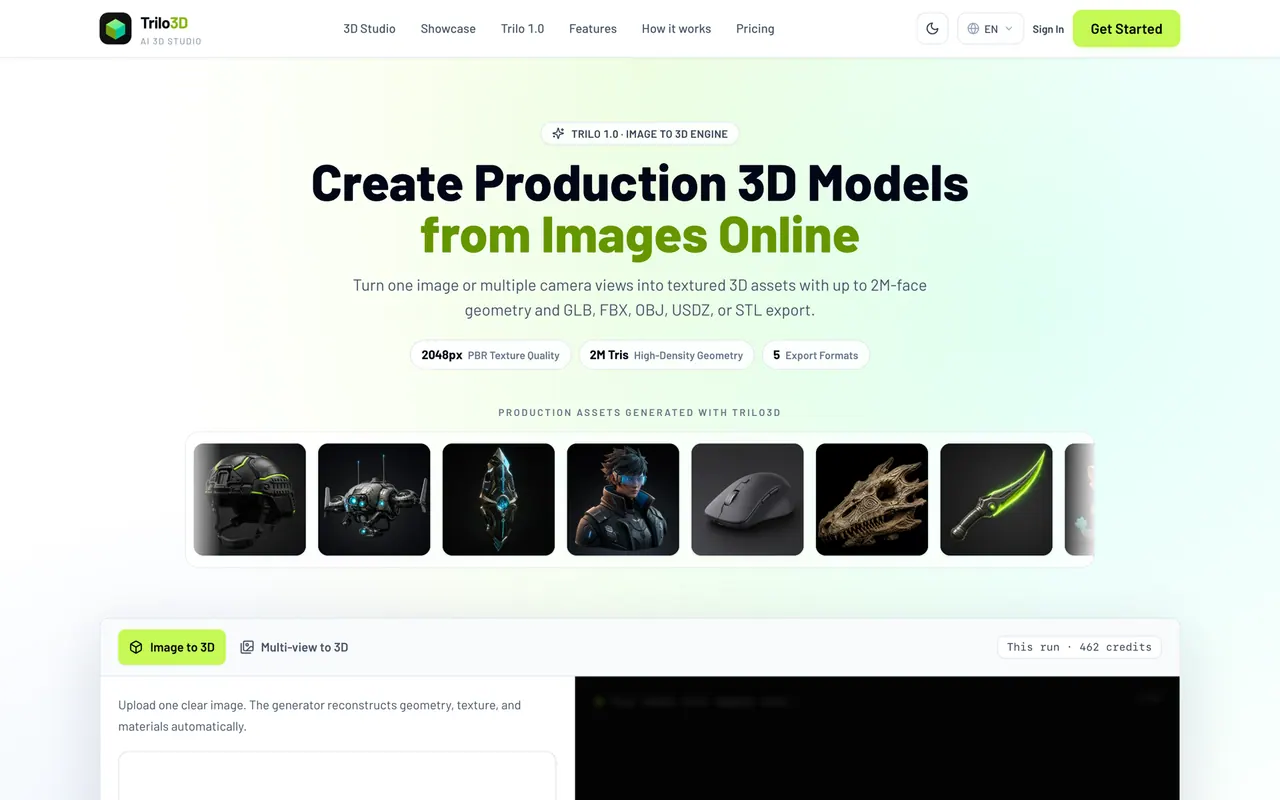Switch to the Image to 3D tab

tap(172, 647)
